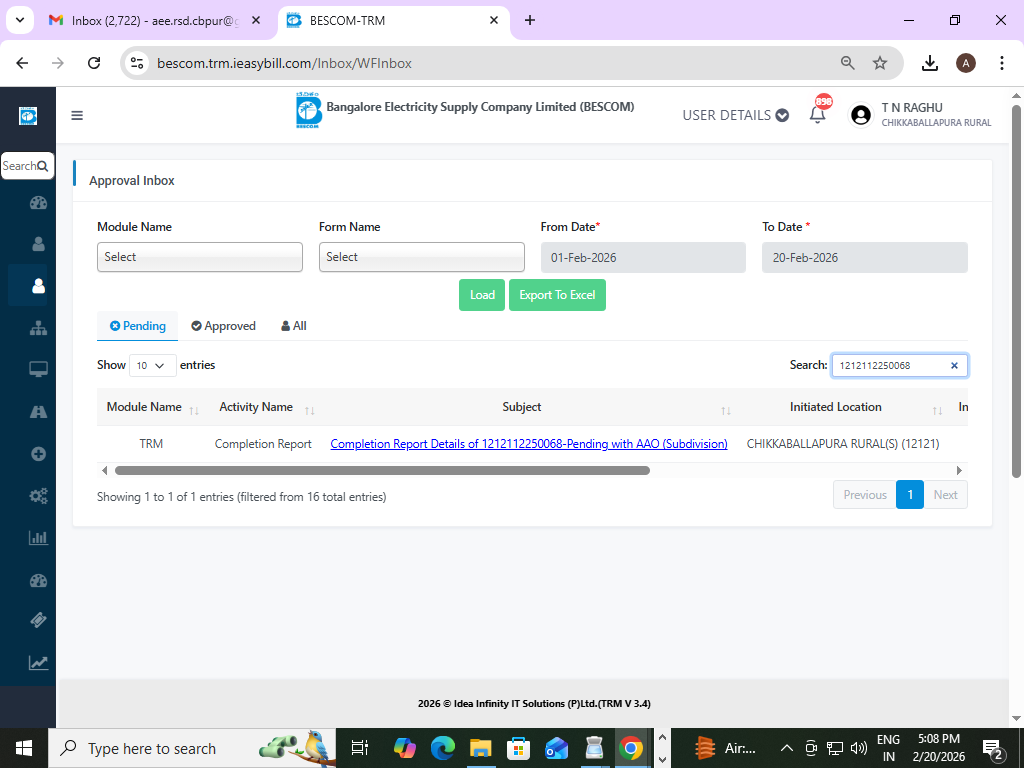
Task: Click the T N RAGHU user avatar icon
Action: point(861,116)
